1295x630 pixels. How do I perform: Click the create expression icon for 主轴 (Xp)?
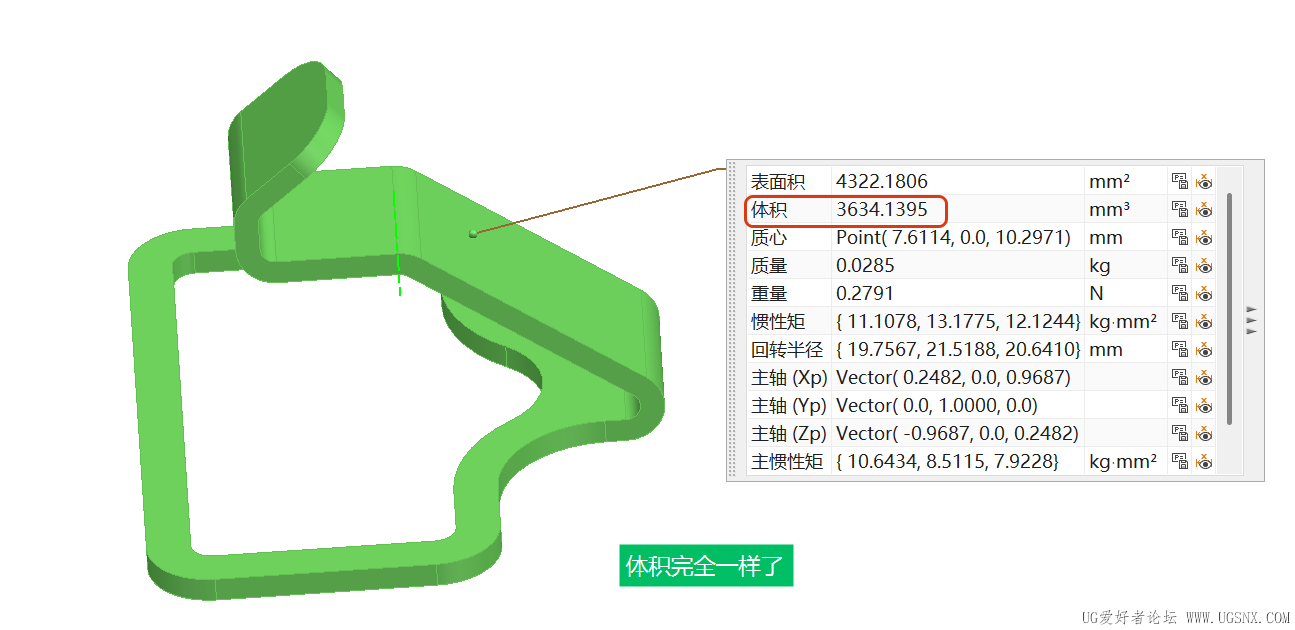(x=1181, y=377)
